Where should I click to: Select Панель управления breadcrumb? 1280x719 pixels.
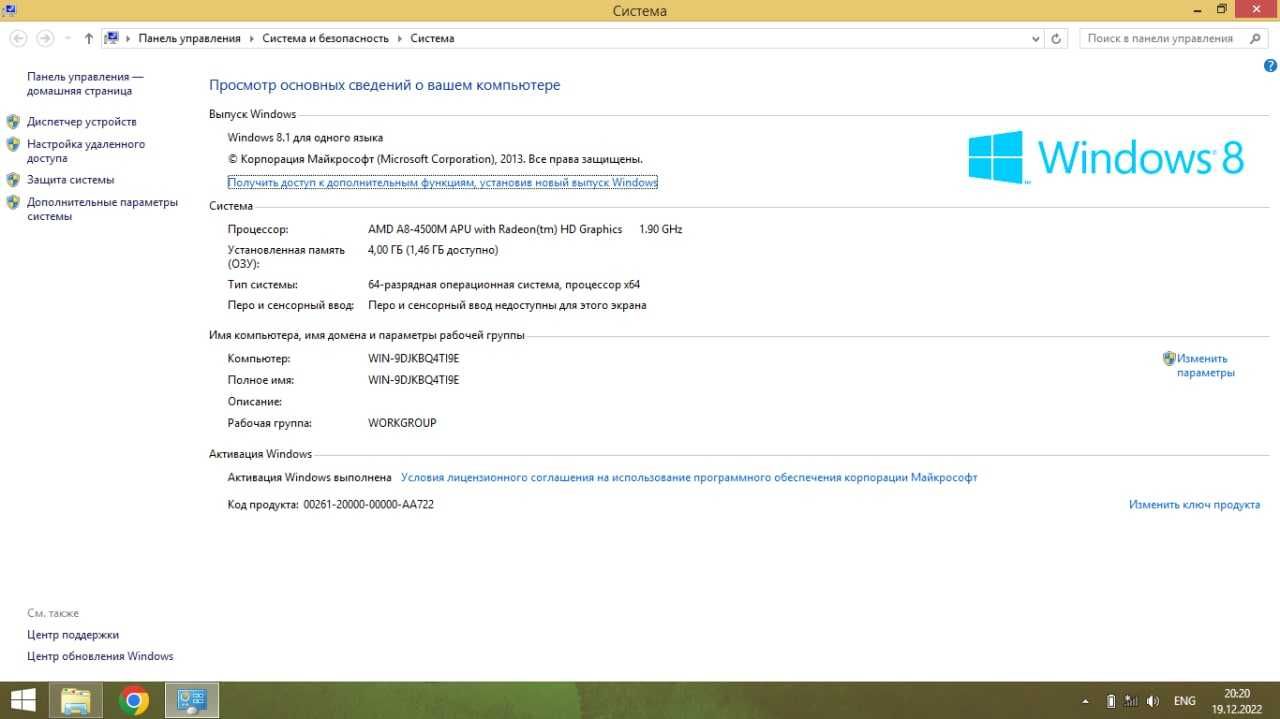click(x=189, y=38)
